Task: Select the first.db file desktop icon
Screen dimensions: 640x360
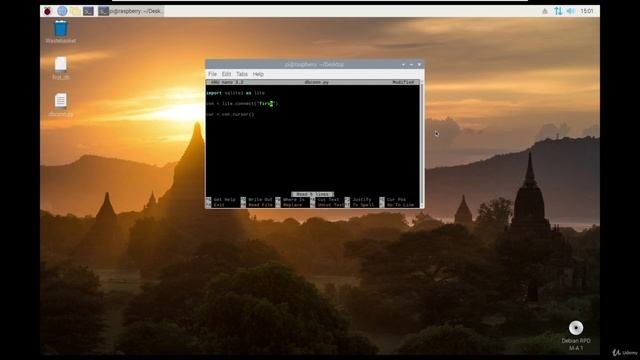Action: coord(61,68)
